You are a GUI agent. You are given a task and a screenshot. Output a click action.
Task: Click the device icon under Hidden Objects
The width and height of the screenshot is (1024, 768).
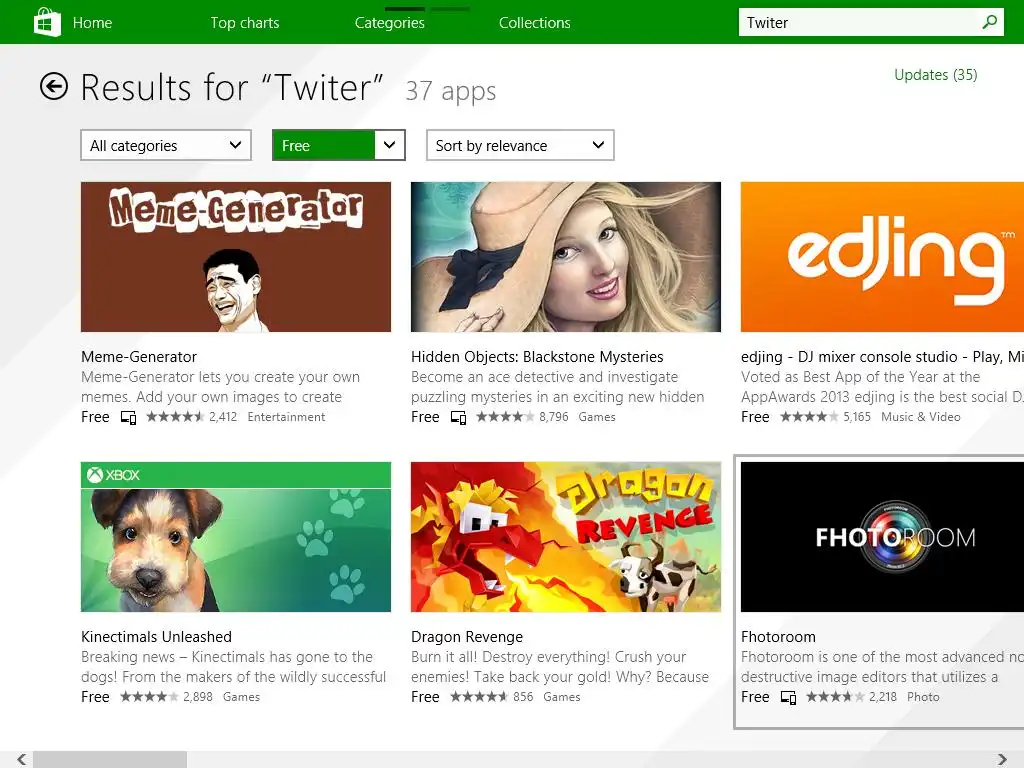(x=458, y=417)
